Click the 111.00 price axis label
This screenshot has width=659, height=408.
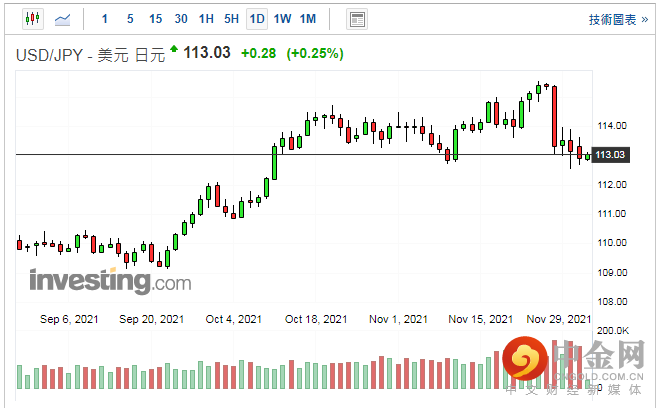612,213
